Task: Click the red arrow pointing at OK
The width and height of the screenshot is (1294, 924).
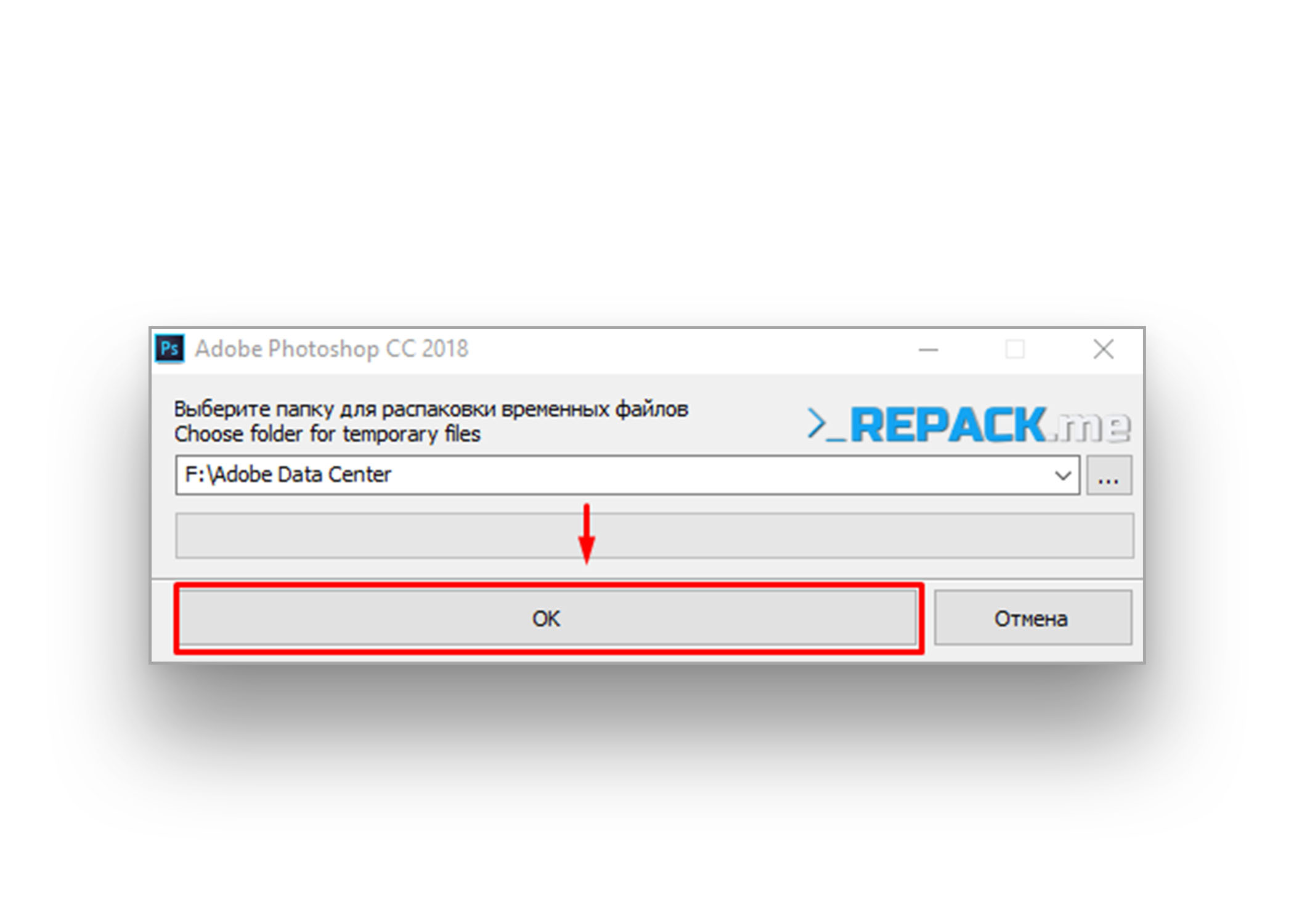Action: click(587, 533)
